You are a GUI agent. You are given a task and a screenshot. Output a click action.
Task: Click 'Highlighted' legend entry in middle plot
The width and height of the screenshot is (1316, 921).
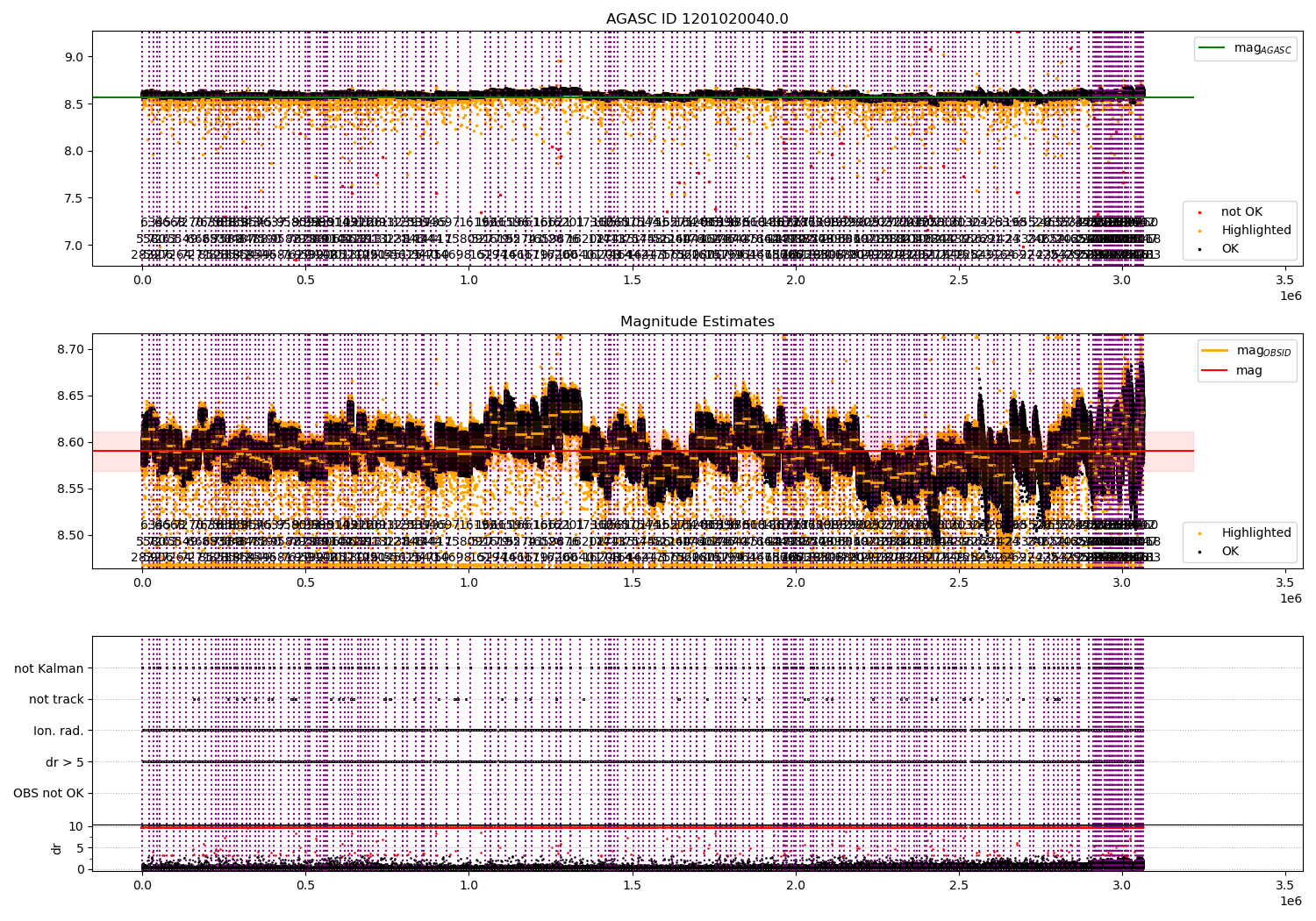click(1255, 532)
